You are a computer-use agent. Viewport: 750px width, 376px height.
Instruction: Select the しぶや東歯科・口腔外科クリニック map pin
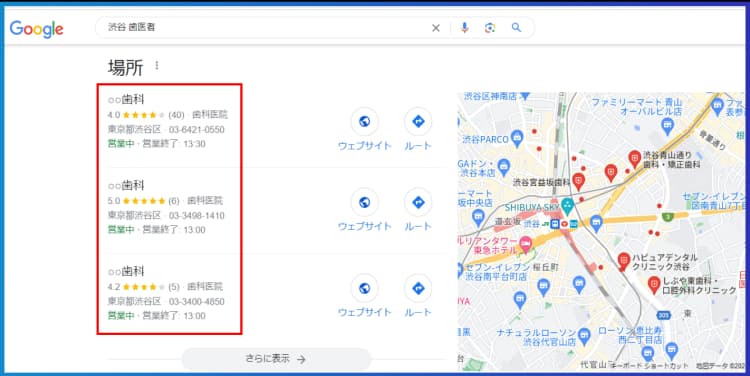654,285
